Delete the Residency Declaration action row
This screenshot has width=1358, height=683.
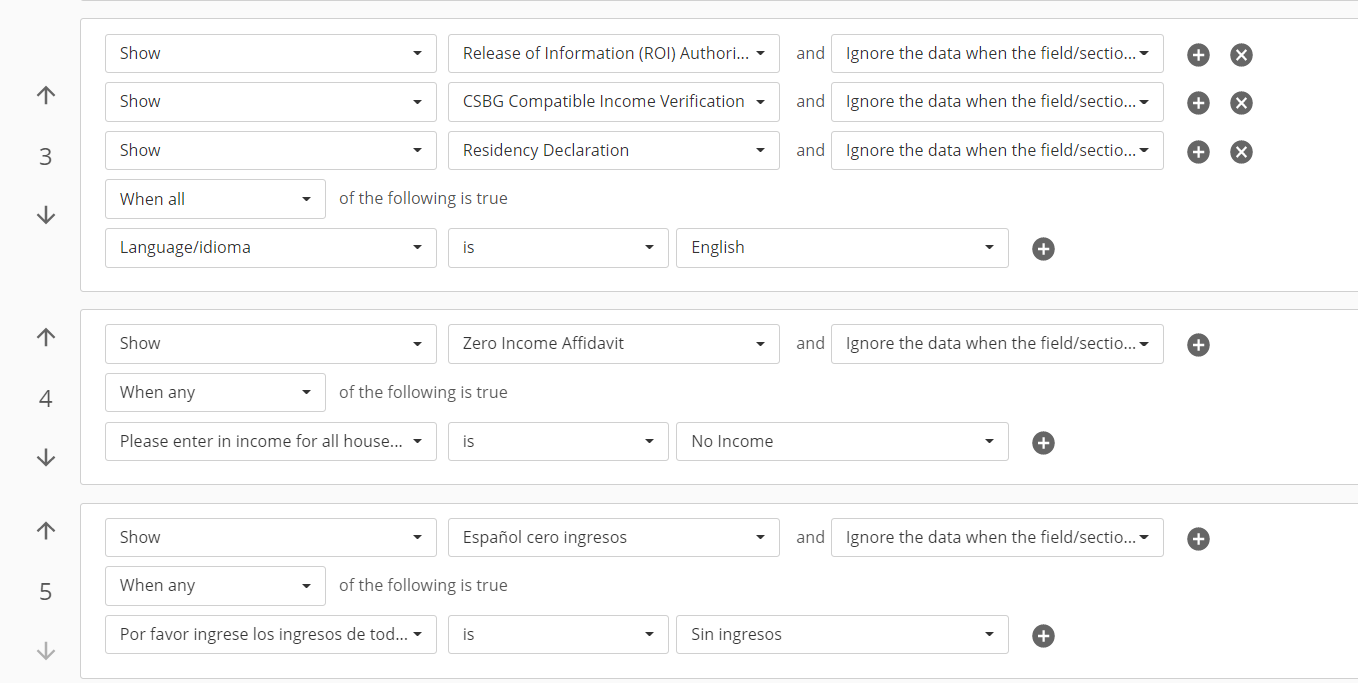coord(1241,152)
